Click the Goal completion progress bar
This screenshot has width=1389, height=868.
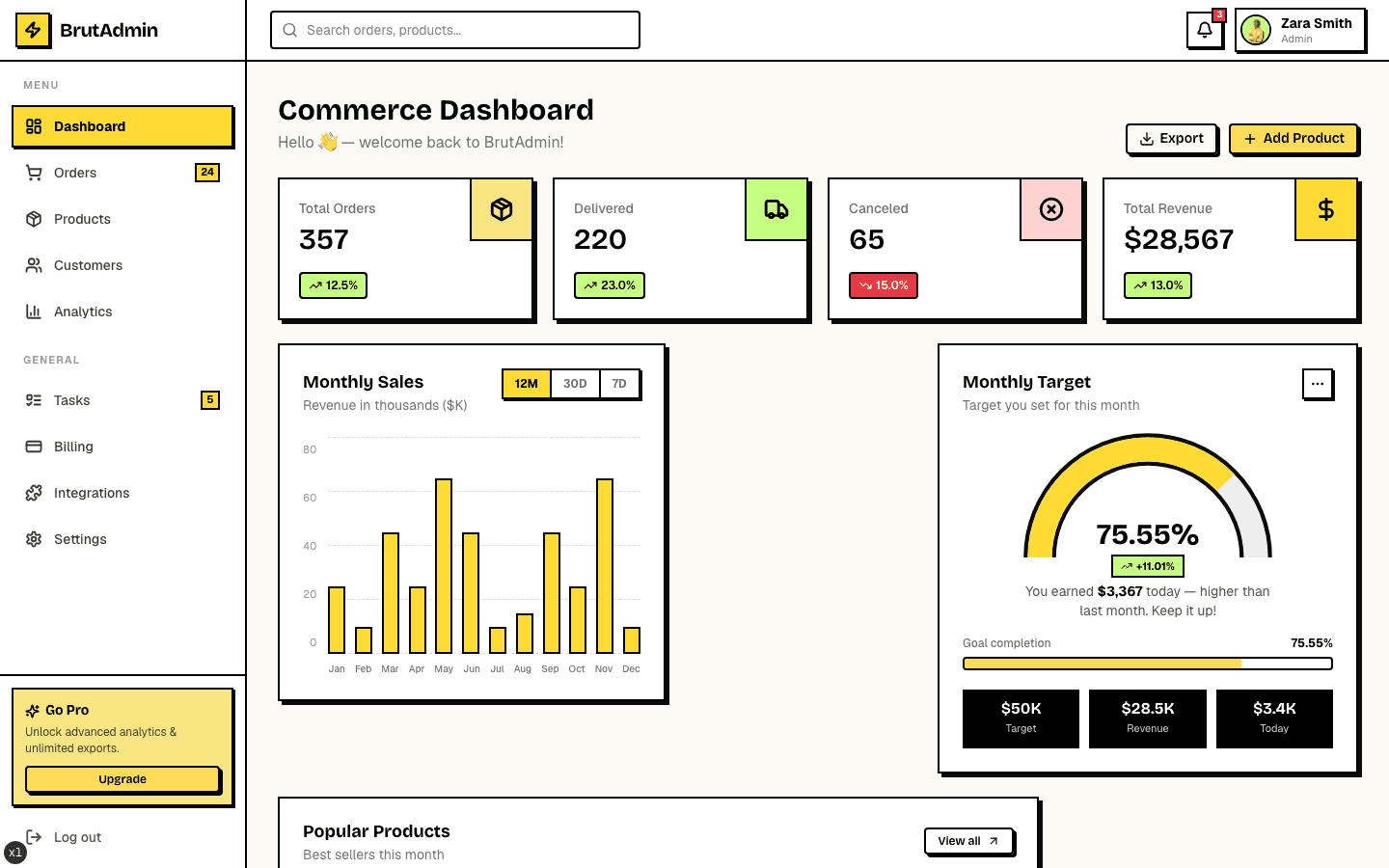coord(1148,664)
